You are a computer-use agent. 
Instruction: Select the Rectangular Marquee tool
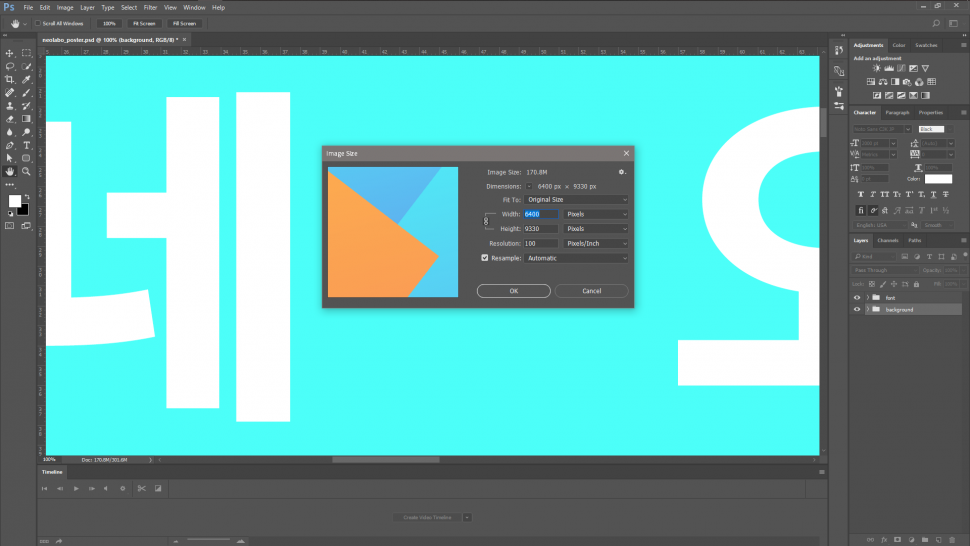[26, 53]
